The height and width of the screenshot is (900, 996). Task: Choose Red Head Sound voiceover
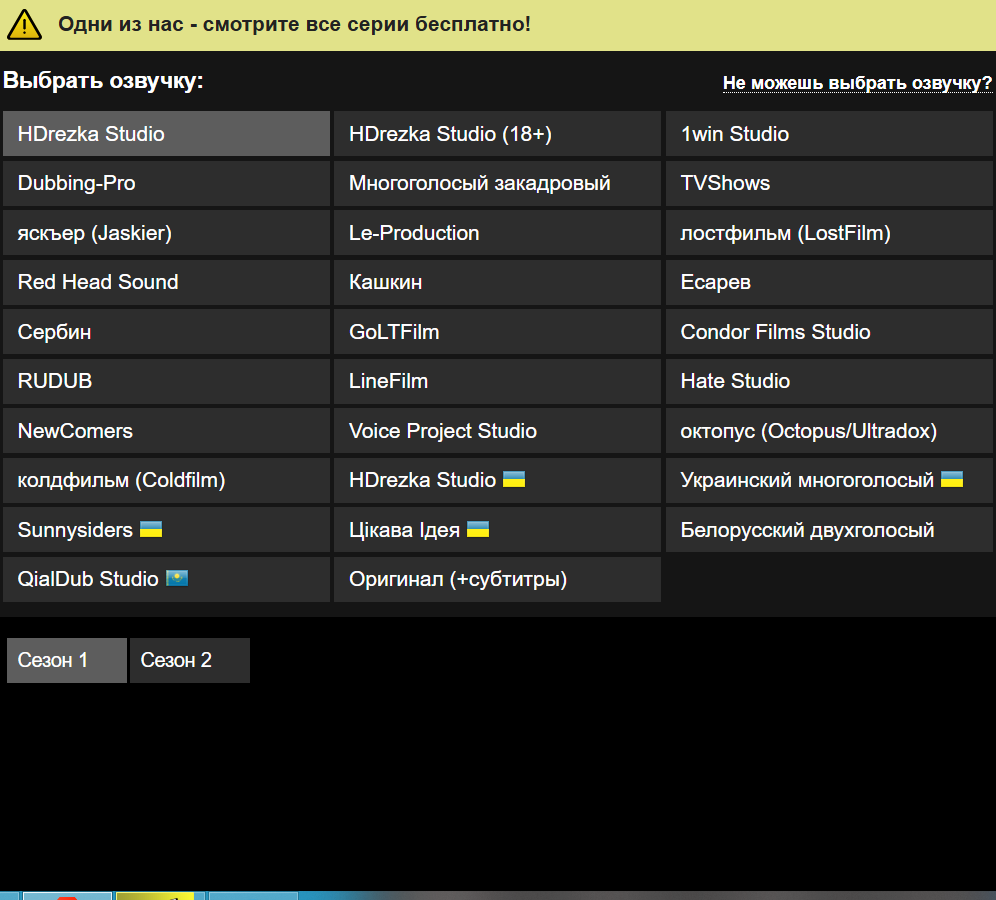click(x=166, y=282)
